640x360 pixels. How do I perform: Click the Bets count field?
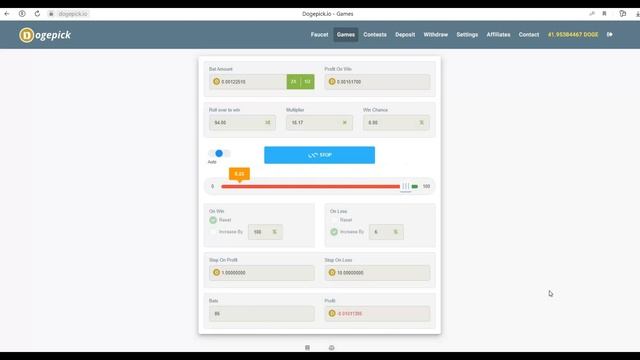point(262,313)
